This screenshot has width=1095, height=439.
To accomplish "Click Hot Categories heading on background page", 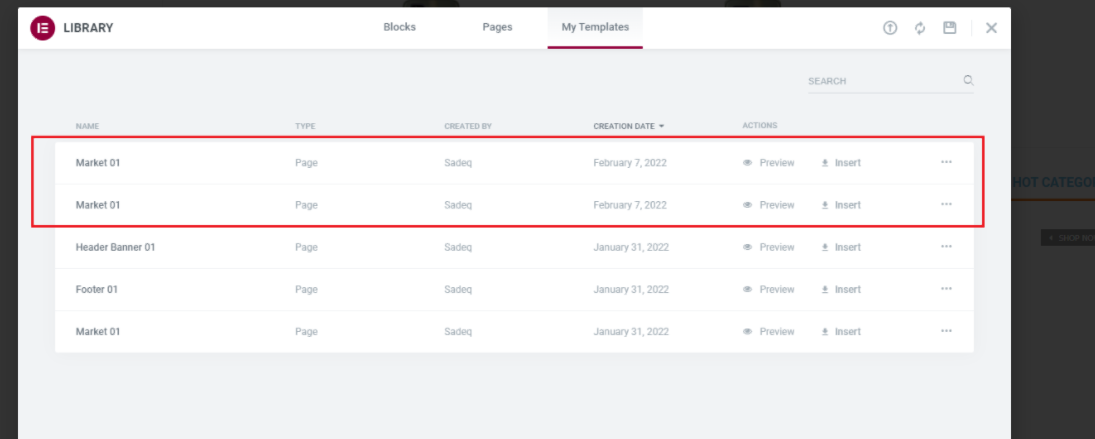I will point(1053,182).
